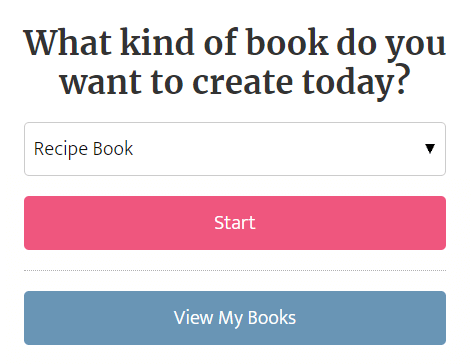Begin the book with the Start button
472x364 pixels.
(235, 223)
